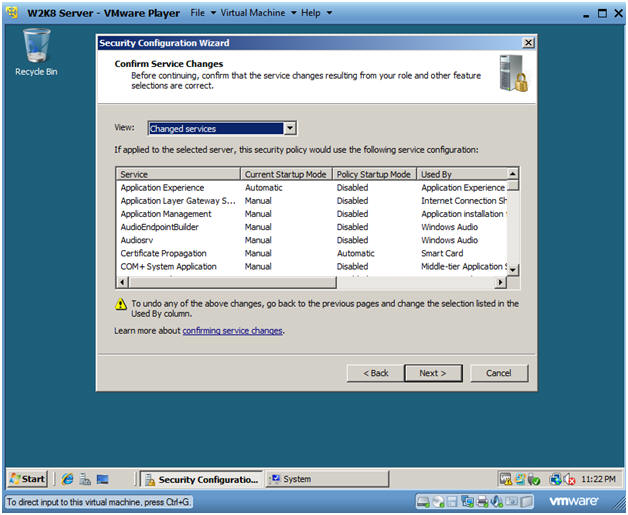Select the Audiosrv service row
This screenshot has height=515, width=628.
[x=312, y=240]
